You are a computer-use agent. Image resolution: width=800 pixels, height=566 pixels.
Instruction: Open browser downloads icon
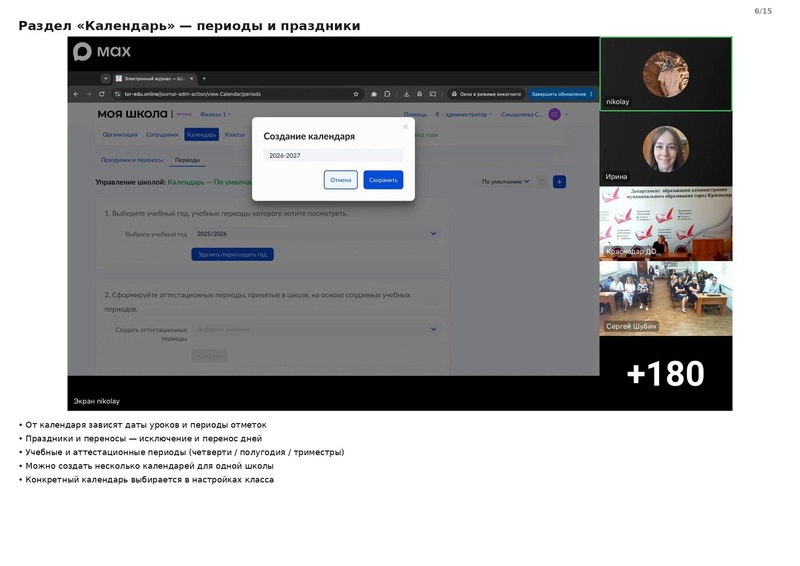[x=406, y=94]
